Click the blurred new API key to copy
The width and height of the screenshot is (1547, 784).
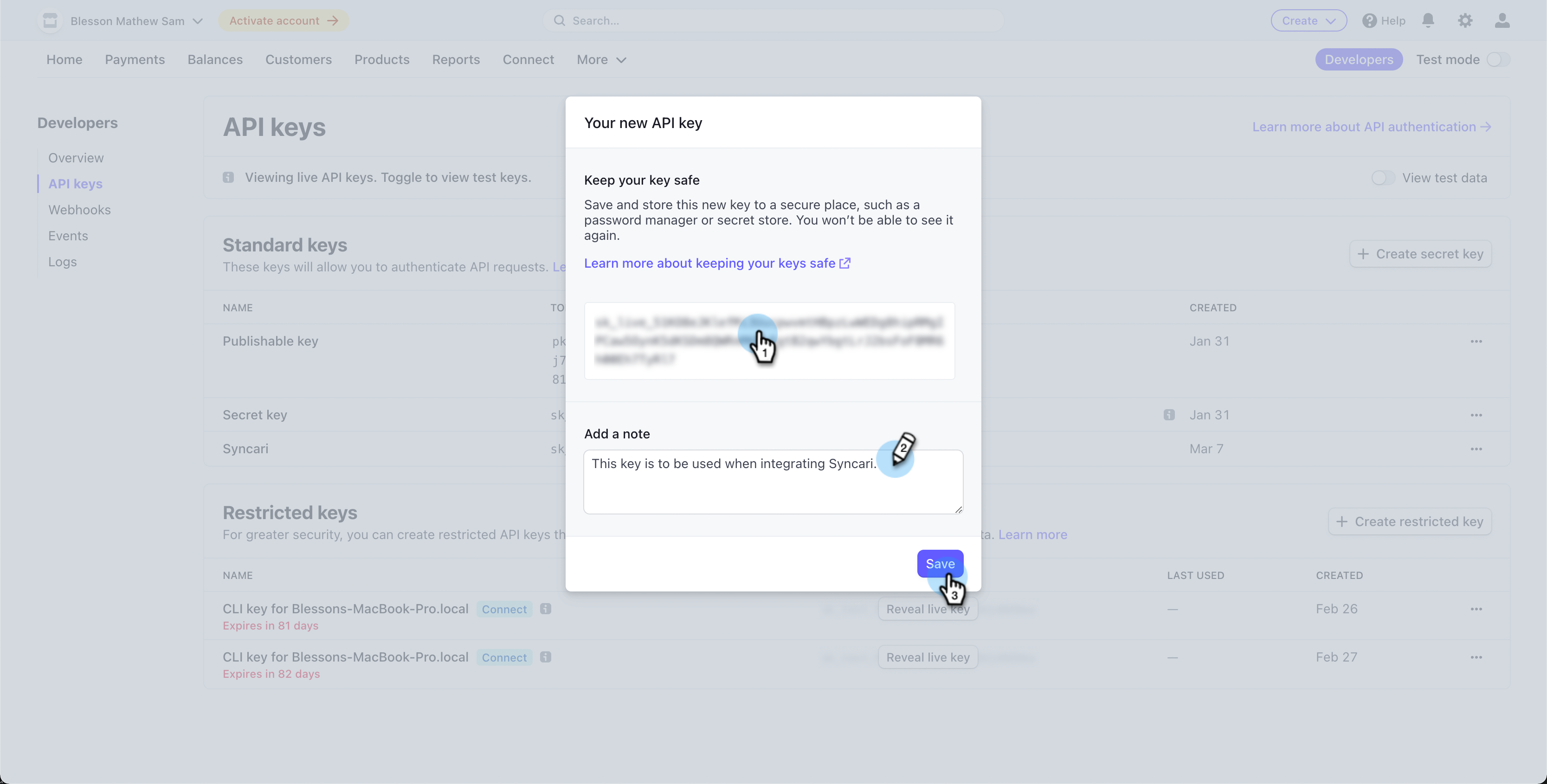pyautogui.click(x=769, y=341)
